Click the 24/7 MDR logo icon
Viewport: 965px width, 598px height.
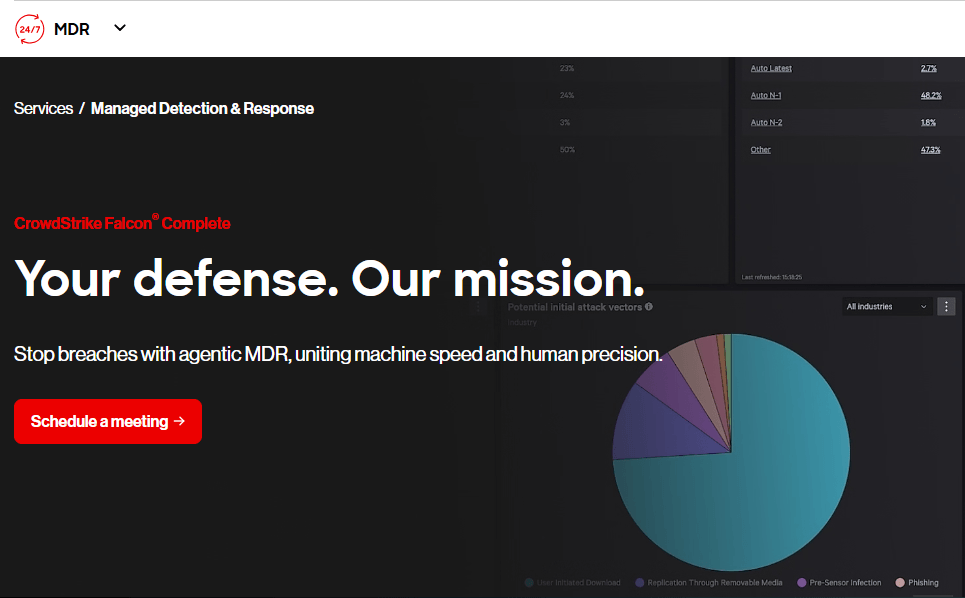click(x=30, y=29)
